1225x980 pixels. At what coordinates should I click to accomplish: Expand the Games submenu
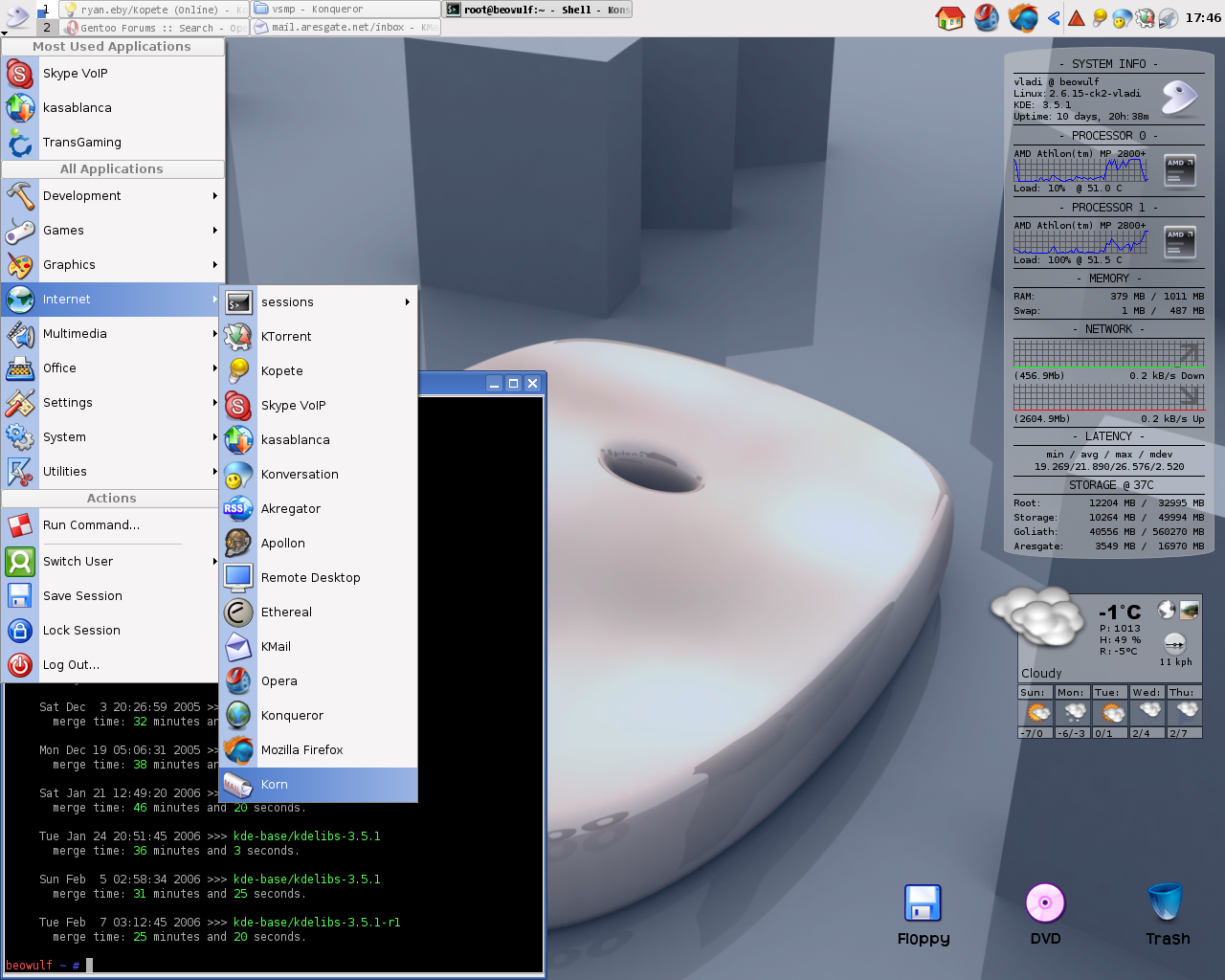coord(113,231)
